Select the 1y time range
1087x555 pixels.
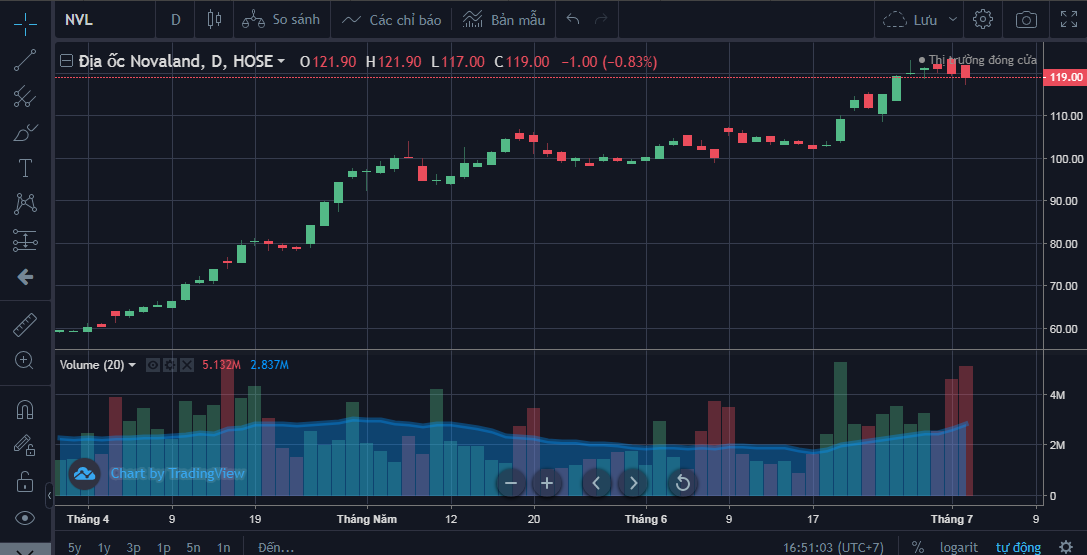[x=104, y=547]
